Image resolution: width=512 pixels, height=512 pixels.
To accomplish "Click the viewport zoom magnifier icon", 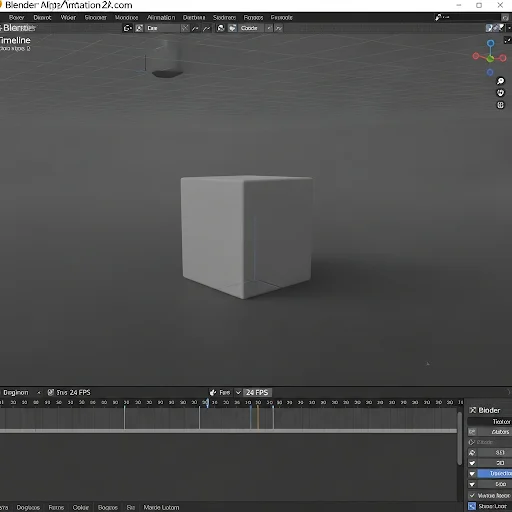I will pyautogui.click(x=500, y=81).
